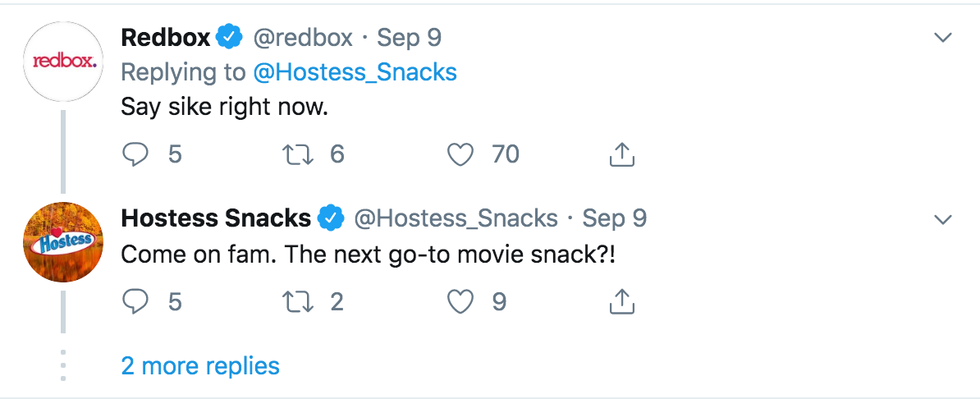Open the Hostess Snacks profile picture
Screen dimensions: 980x399
(x=63, y=242)
